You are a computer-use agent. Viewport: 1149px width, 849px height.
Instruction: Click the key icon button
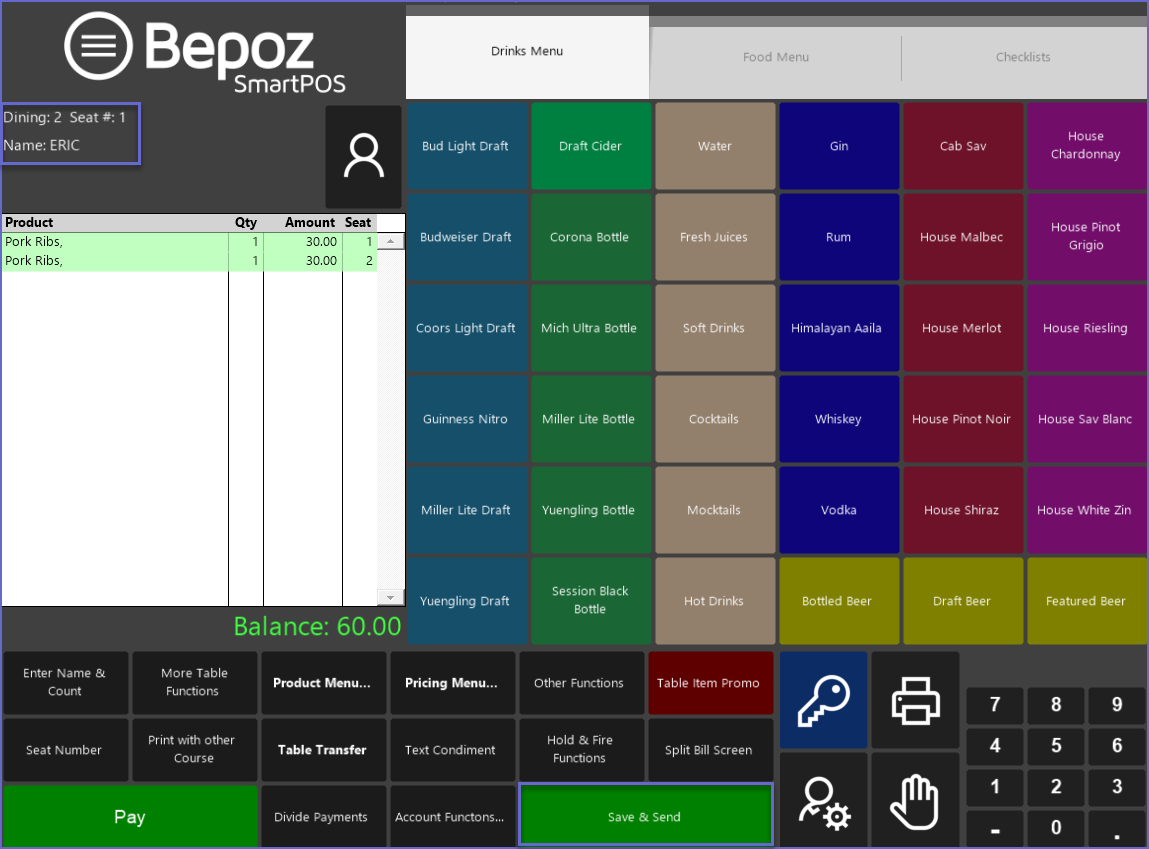click(823, 700)
